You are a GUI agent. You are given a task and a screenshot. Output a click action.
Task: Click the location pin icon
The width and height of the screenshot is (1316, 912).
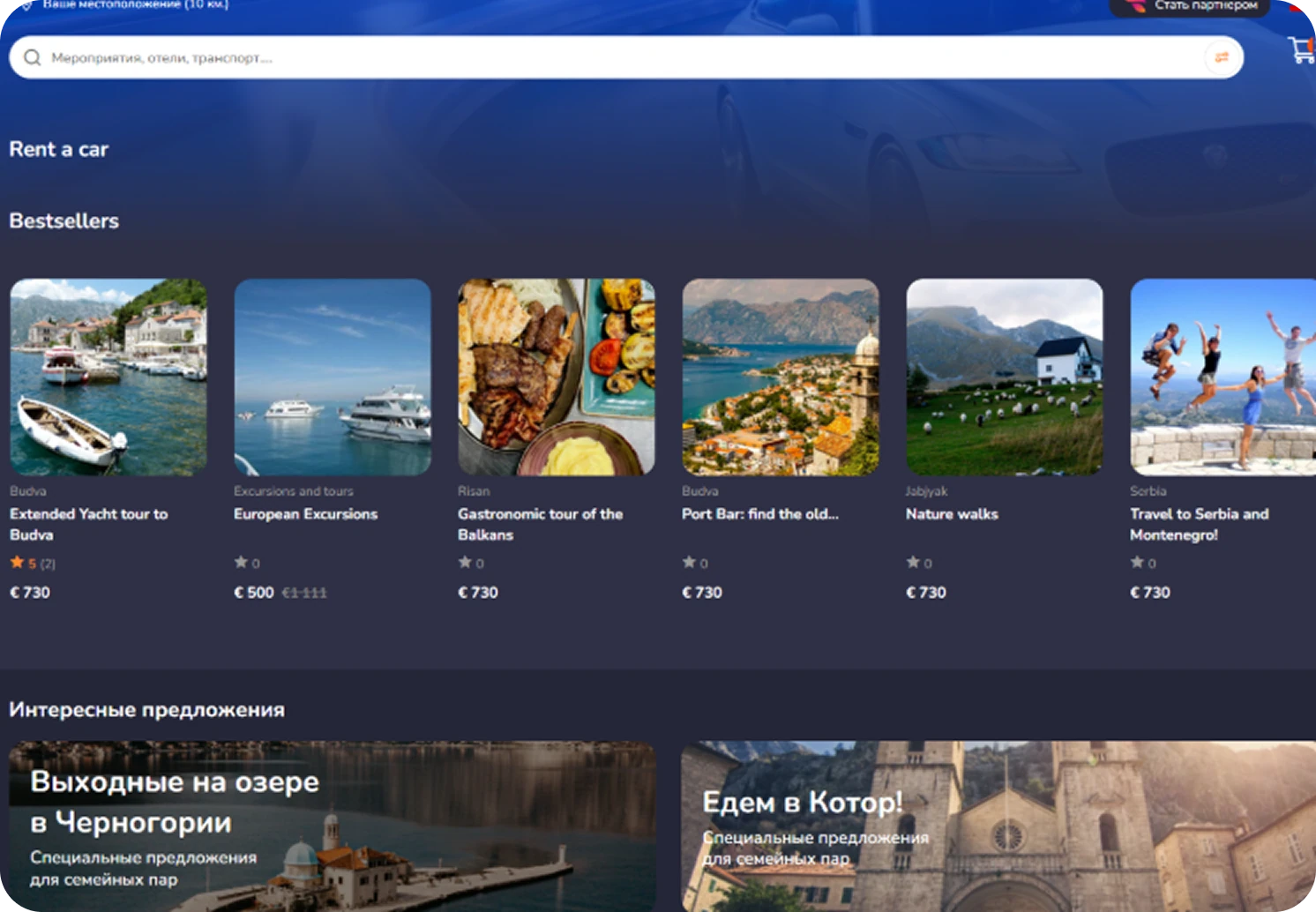click(27, 5)
